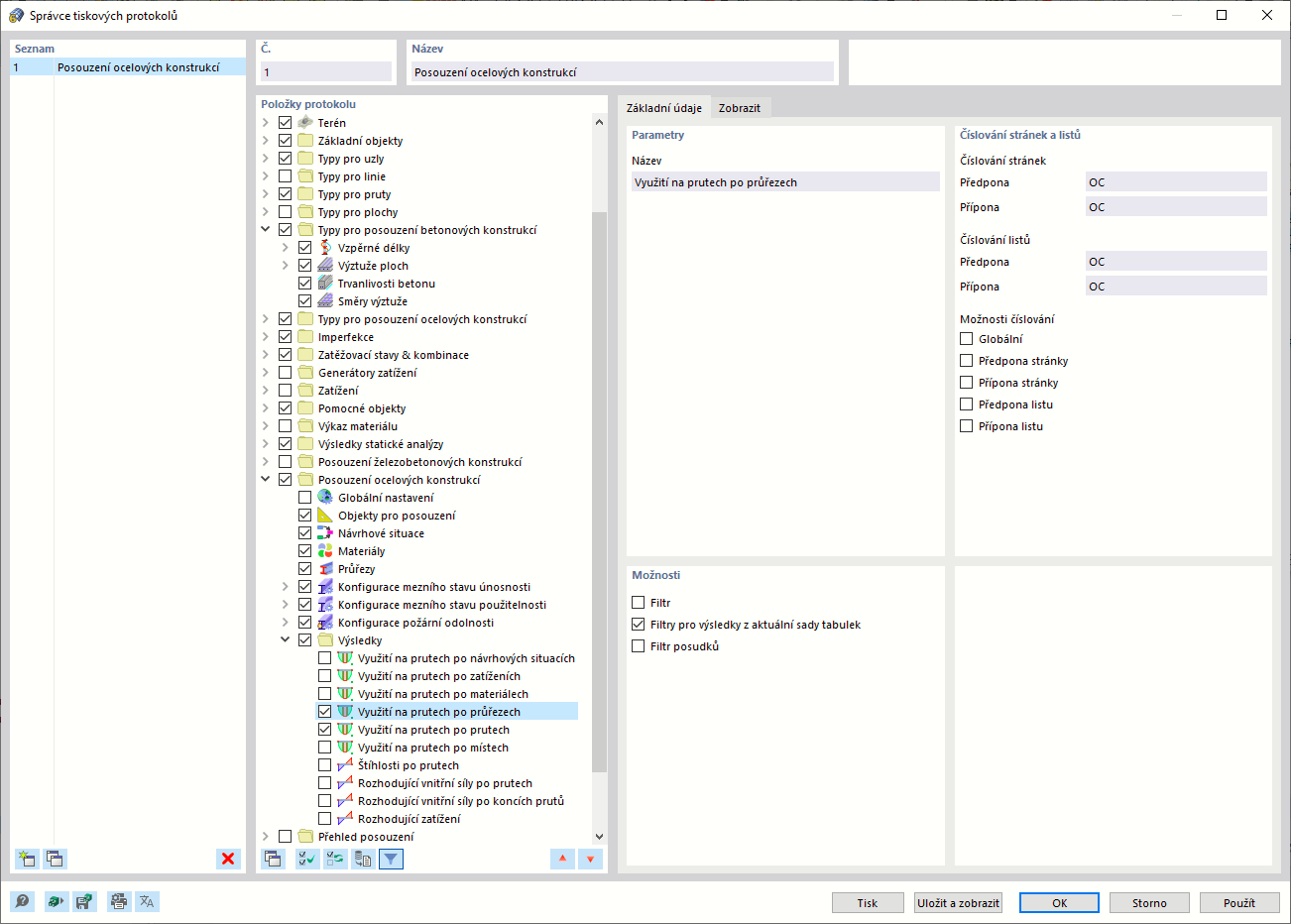Create a new printout report in the Seznam list
Image resolution: width=1291 pixels, height=924 pixels.
click(27, 859)
